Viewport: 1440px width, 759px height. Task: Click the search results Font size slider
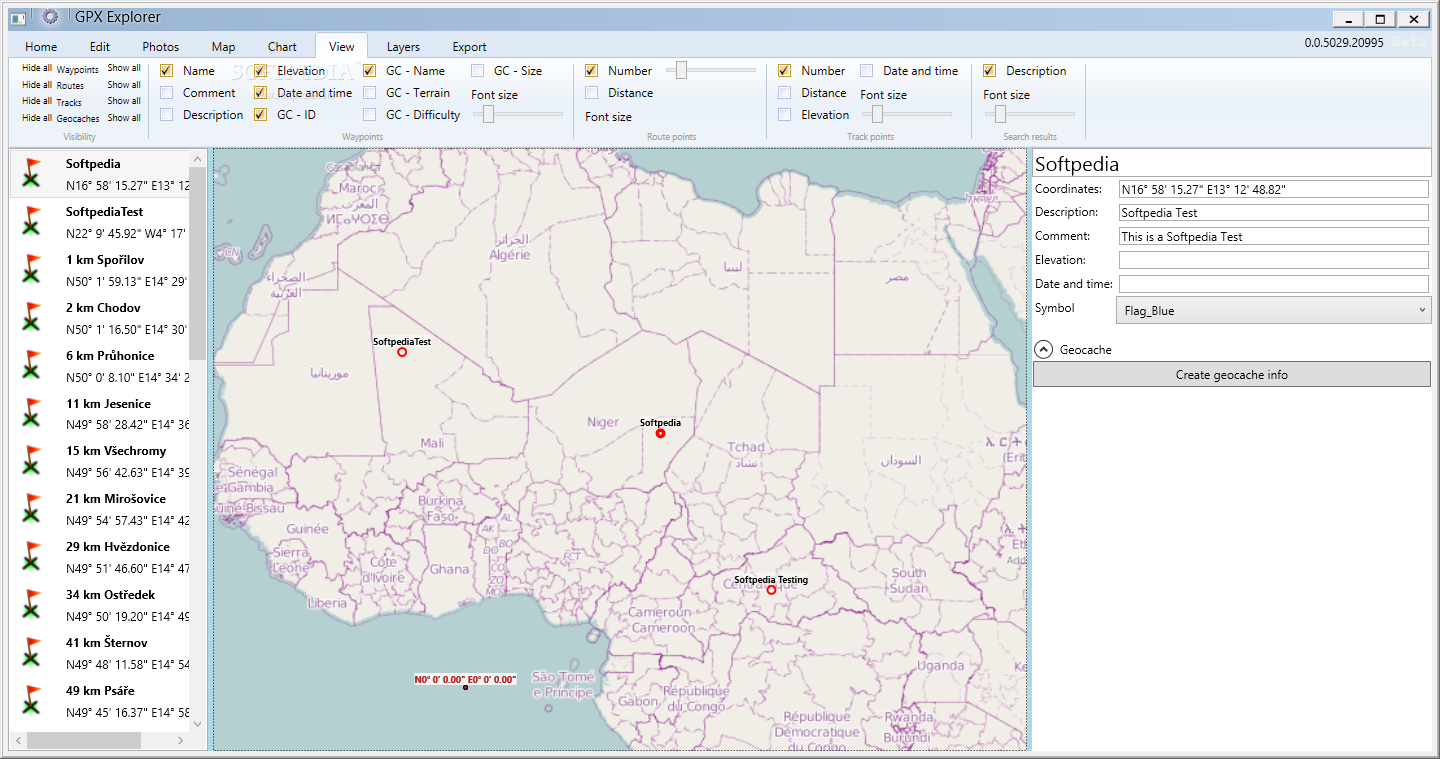(1029, 114)
